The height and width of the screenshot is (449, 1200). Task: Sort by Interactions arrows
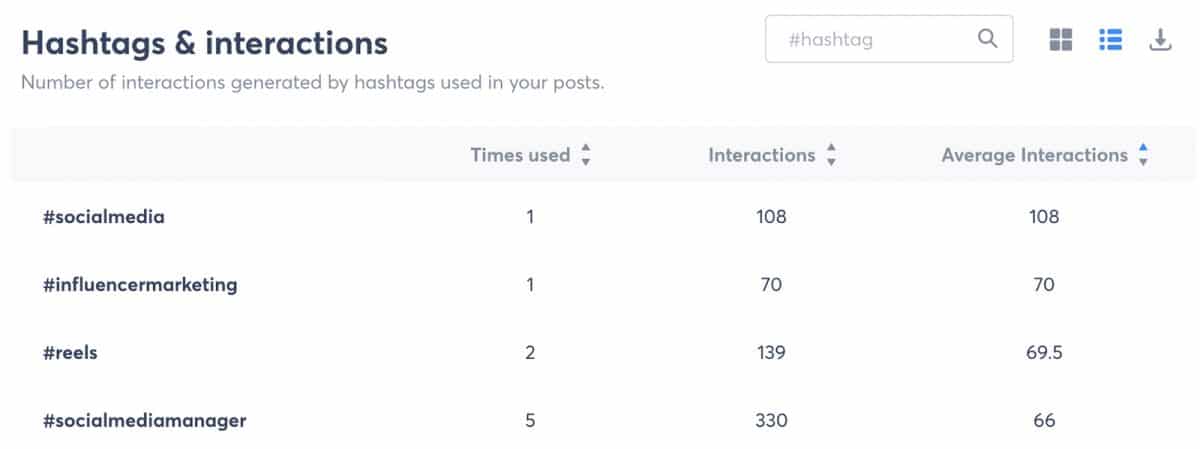831,155
